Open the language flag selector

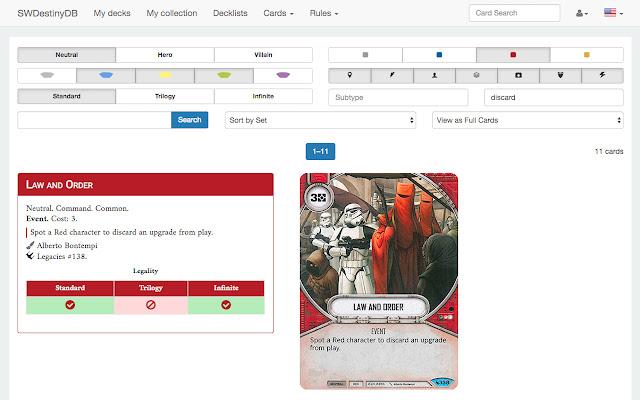613,13
